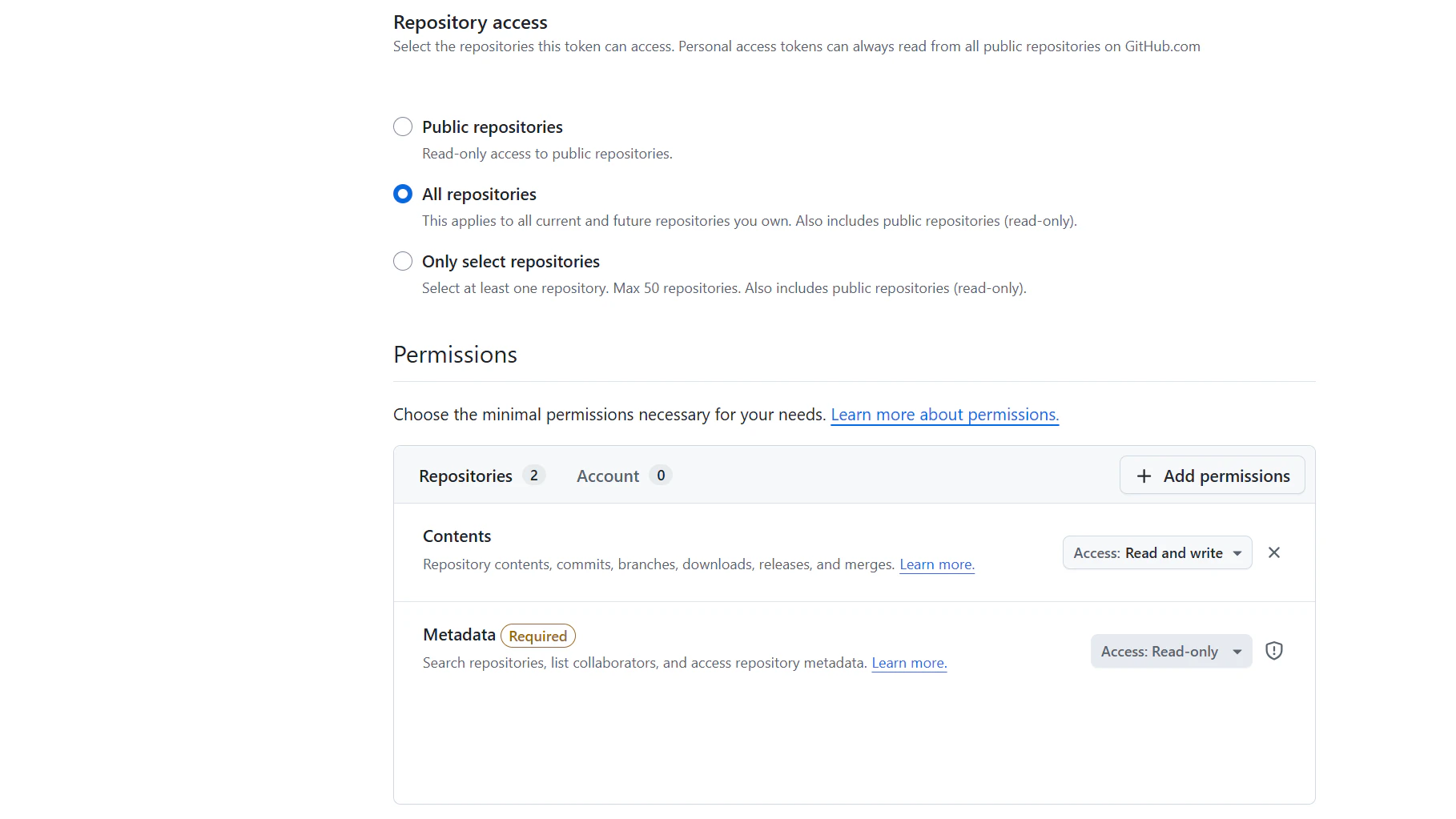Remove the Contents permission with X icon
1456x819 pixels.
pyautogui.click(x=1274, y=552)
